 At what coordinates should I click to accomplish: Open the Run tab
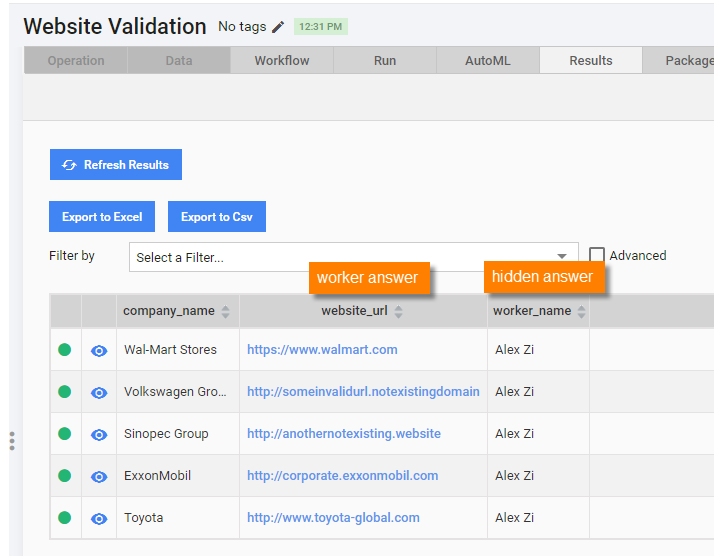click(x=385, y=60)
